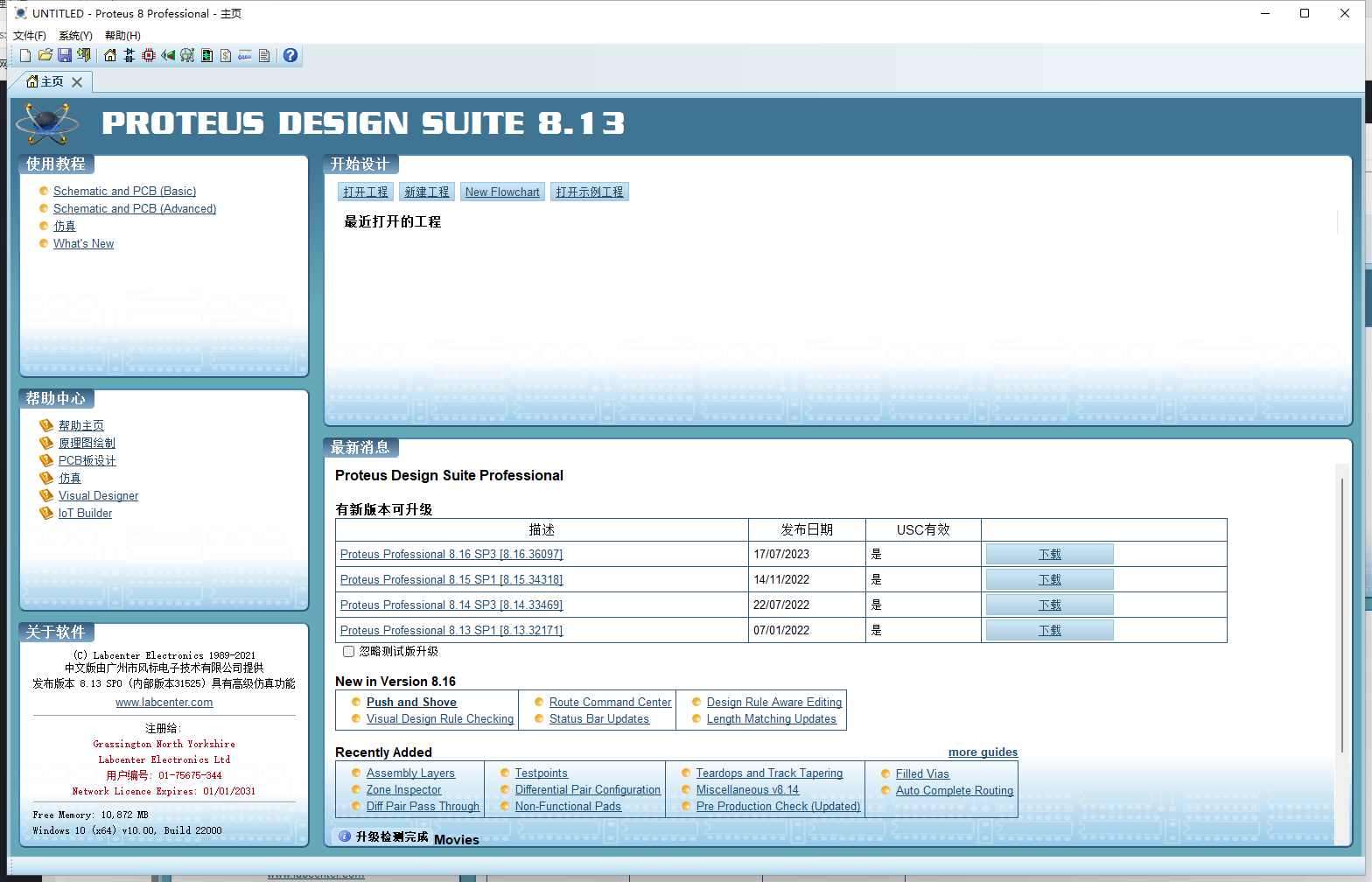This screenshot has width=1372, height=882.
Task: Click 下载 for version 8.15 SP1
Action: pyautogui.click(x=1049, y=579)
